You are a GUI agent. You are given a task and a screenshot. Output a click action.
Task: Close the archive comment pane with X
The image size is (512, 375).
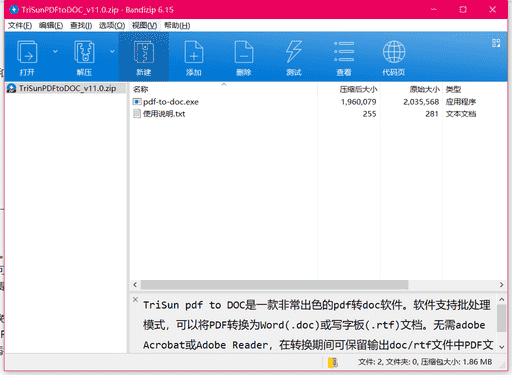click(x=135, y=299)
